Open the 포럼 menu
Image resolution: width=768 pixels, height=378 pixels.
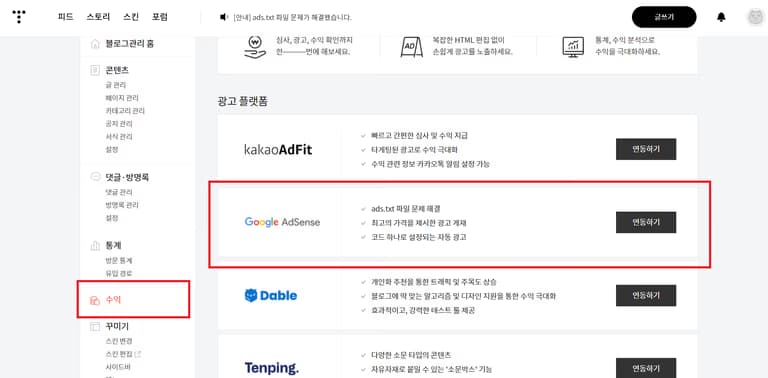point(160,17)
